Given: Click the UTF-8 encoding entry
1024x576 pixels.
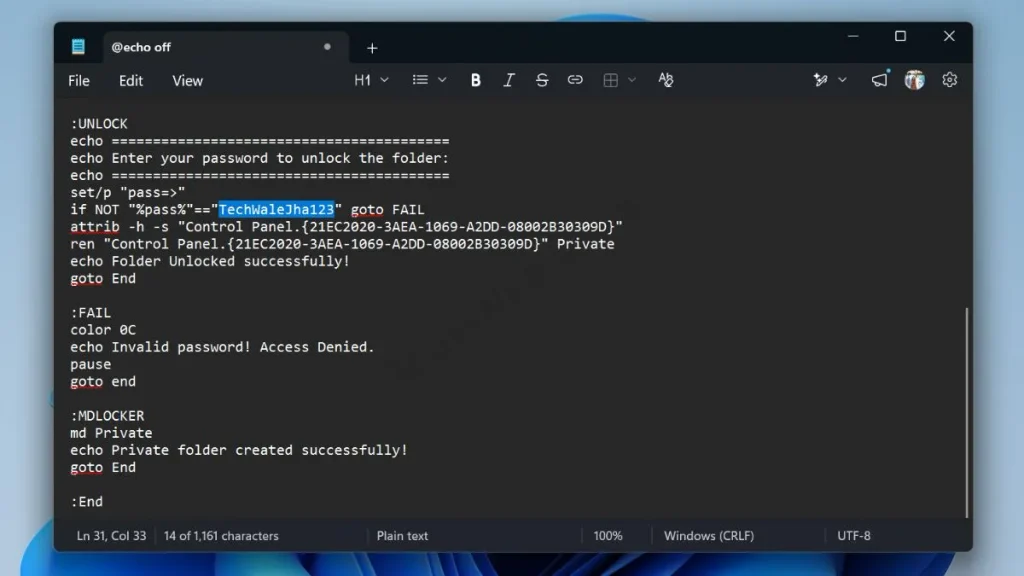Looking at the screenshot, I should [854, 536].
